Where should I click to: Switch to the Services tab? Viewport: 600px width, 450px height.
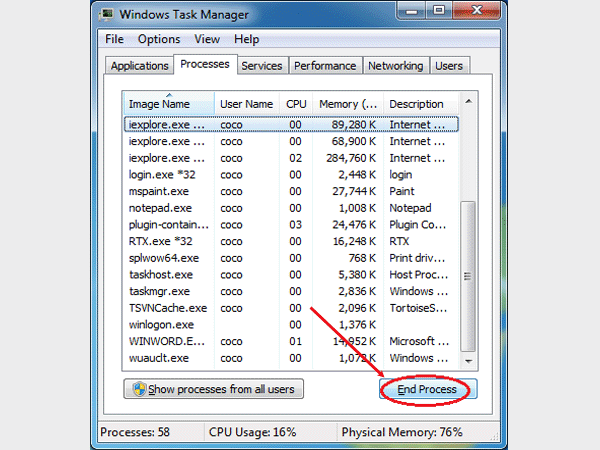262,66
